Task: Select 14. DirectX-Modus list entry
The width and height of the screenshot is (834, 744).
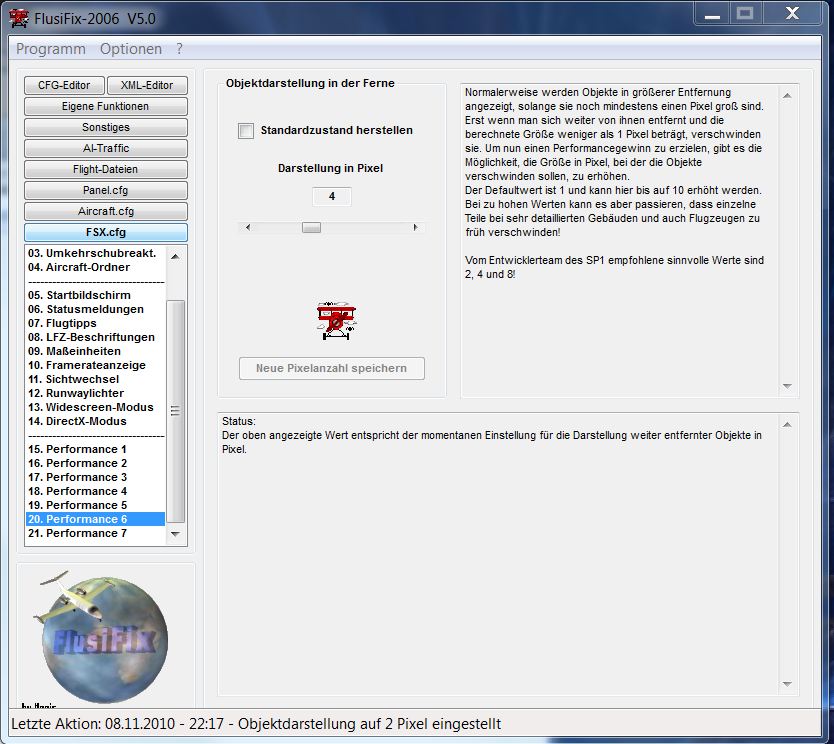Action: click(95, 421)
